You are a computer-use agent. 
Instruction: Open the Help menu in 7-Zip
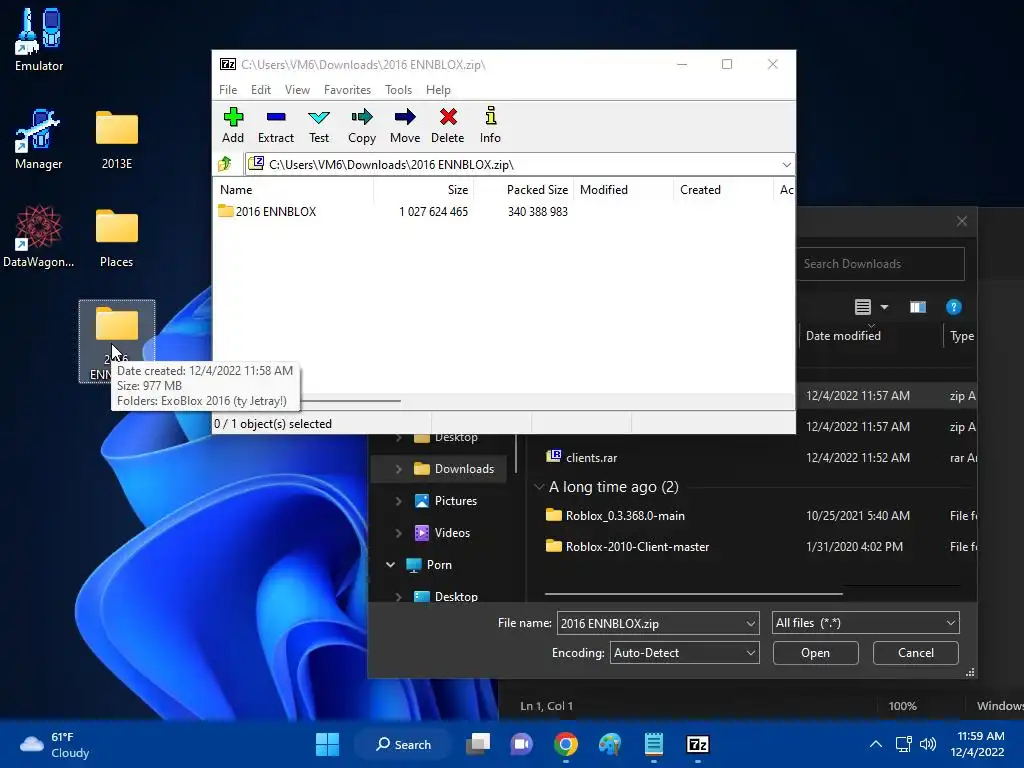[438, 89]
